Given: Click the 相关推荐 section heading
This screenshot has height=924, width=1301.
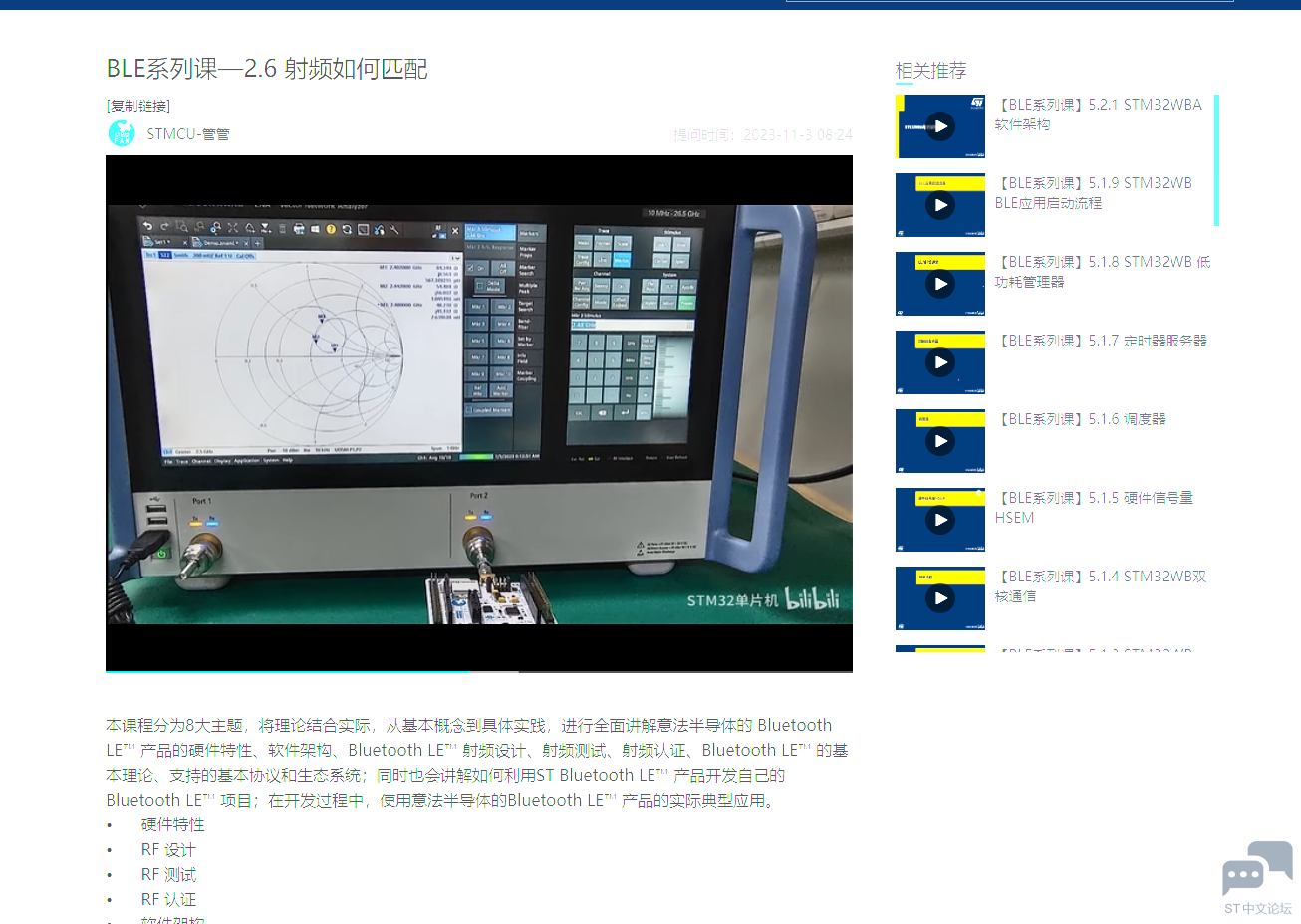Looking at the screenshot, I should tap(930, 71).
